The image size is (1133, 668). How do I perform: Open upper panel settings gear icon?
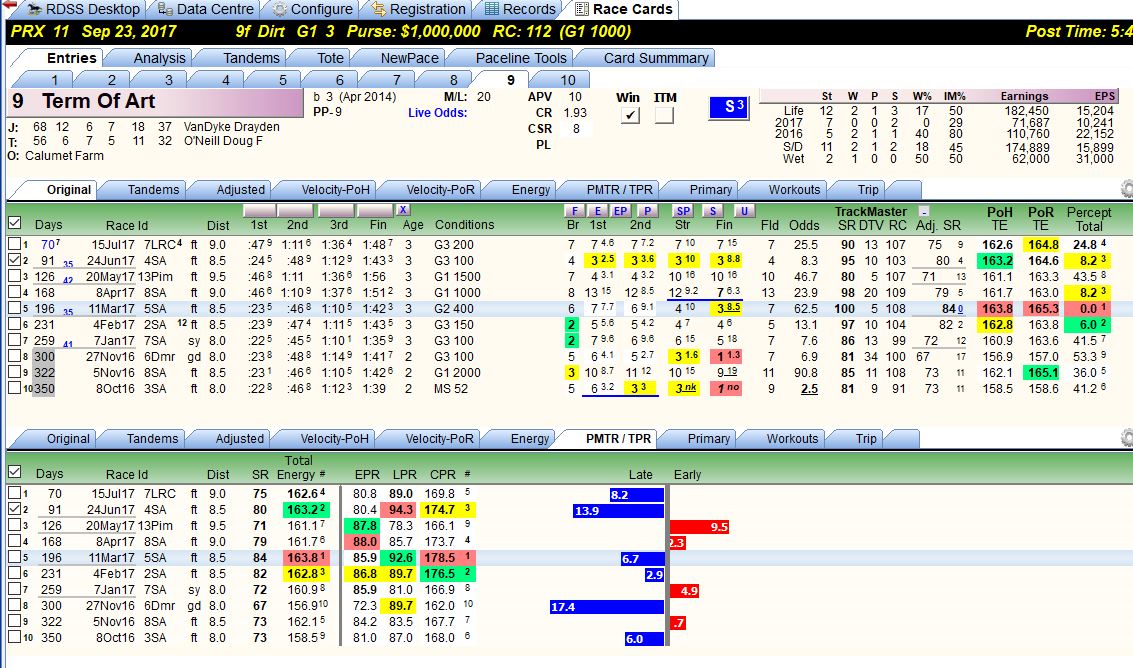point(1126,189)
